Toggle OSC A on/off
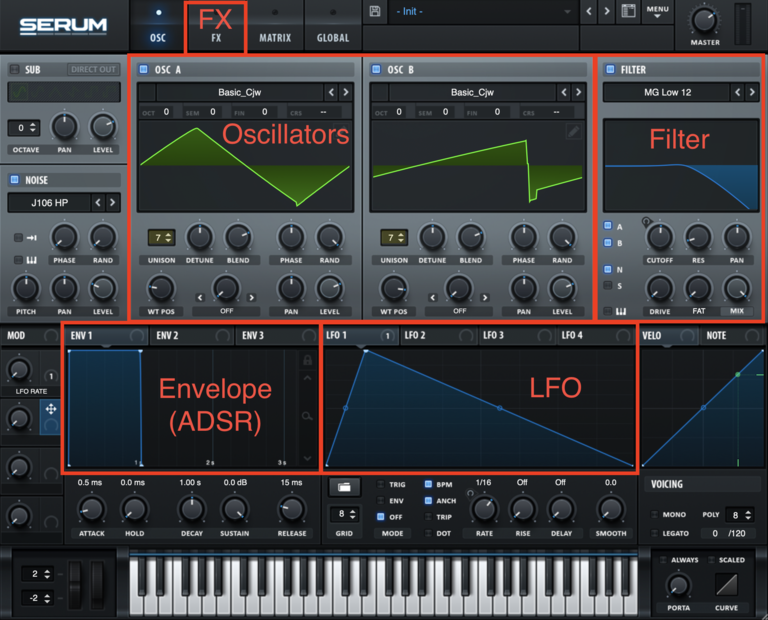This screenshot has width=768, height=620. 144,69
